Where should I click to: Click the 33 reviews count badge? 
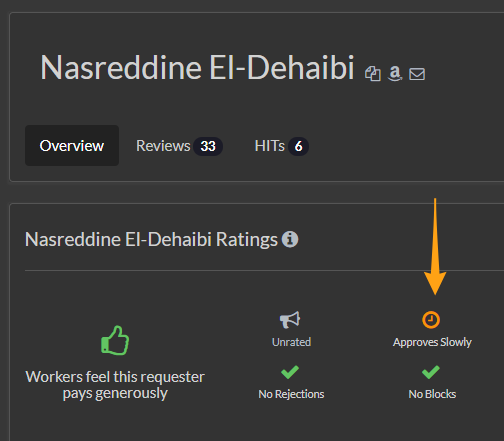tap(208, 146)
